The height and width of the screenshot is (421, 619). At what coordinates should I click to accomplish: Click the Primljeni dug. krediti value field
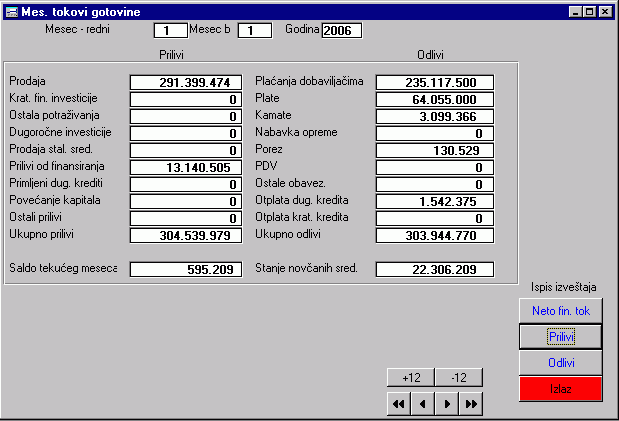click(x=186, y=184)
